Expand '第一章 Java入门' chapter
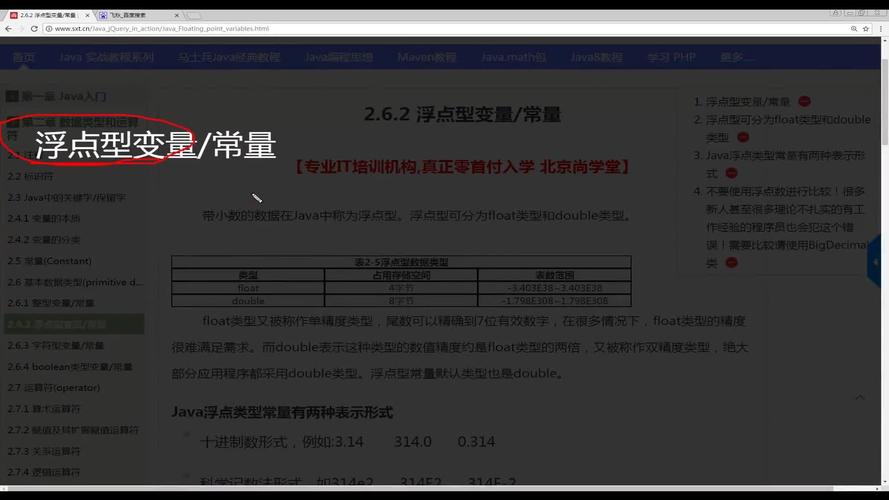Image resolution: width=889 pixels, height=500 pixels. [64, 96]
